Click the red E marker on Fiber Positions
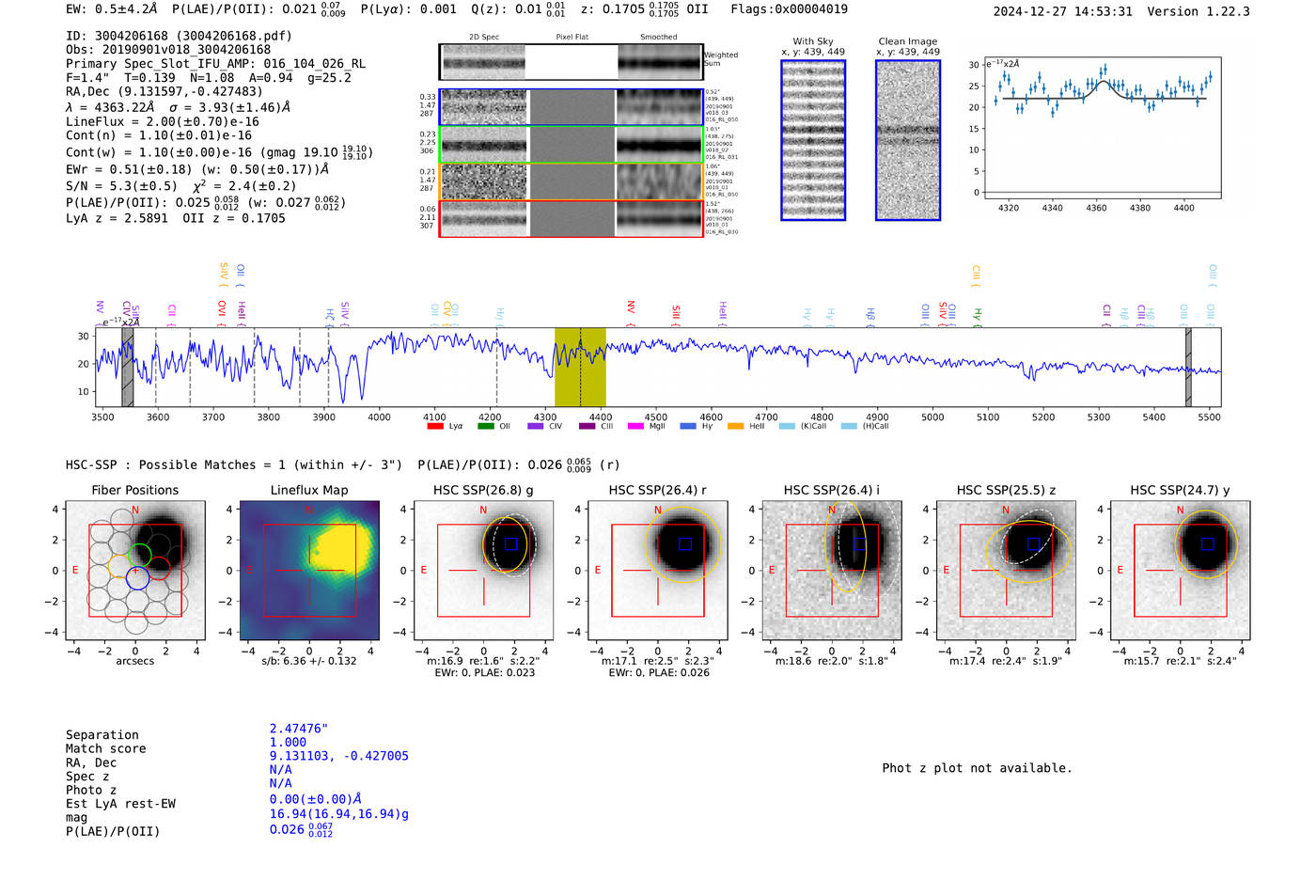Viewport: 1316px width, 896px height. click(75, 570)
